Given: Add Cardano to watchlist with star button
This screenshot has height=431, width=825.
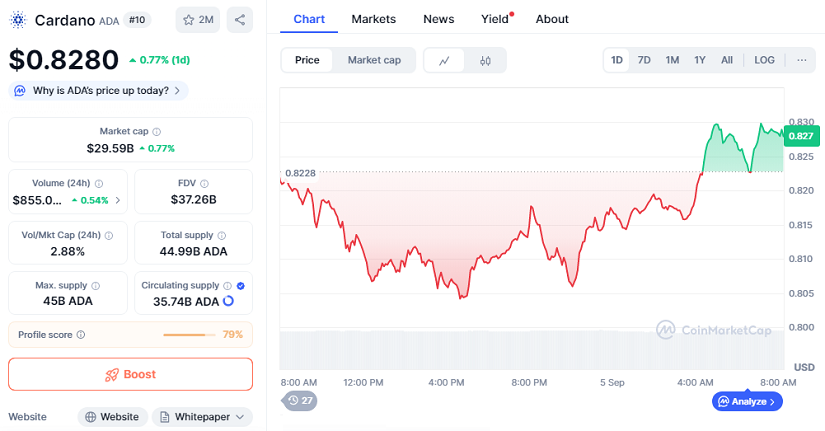Looking at the screenshot, I should (198, 20).
